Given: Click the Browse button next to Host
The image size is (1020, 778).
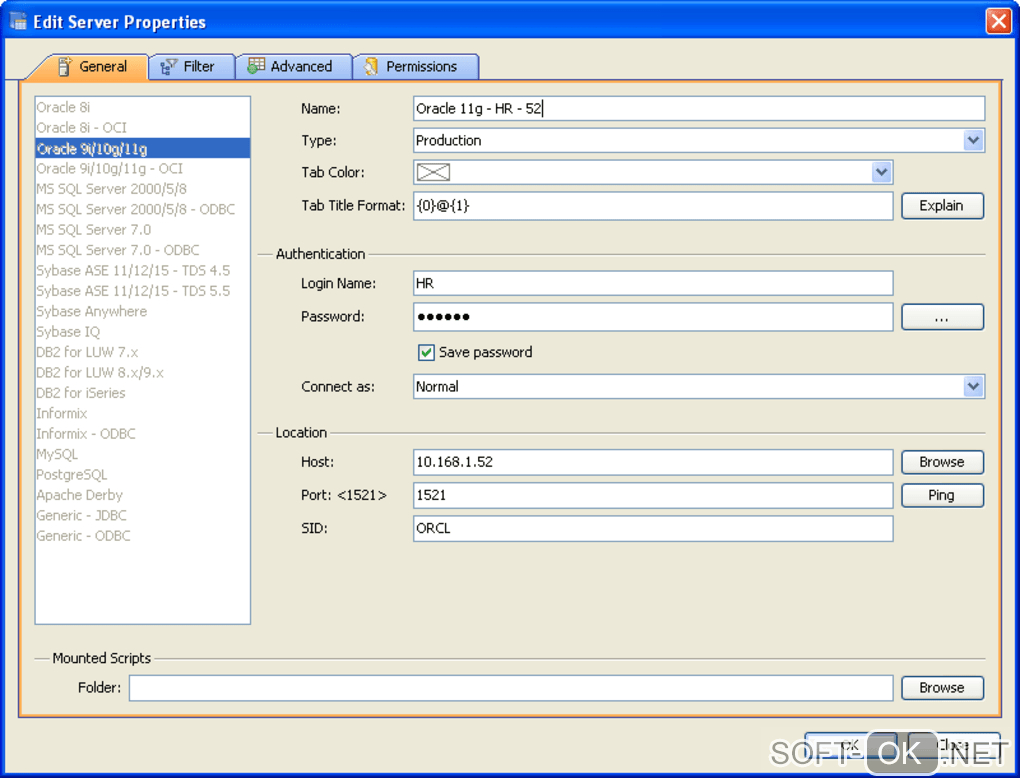Looking at the screenshot, I should pos(942,462).
